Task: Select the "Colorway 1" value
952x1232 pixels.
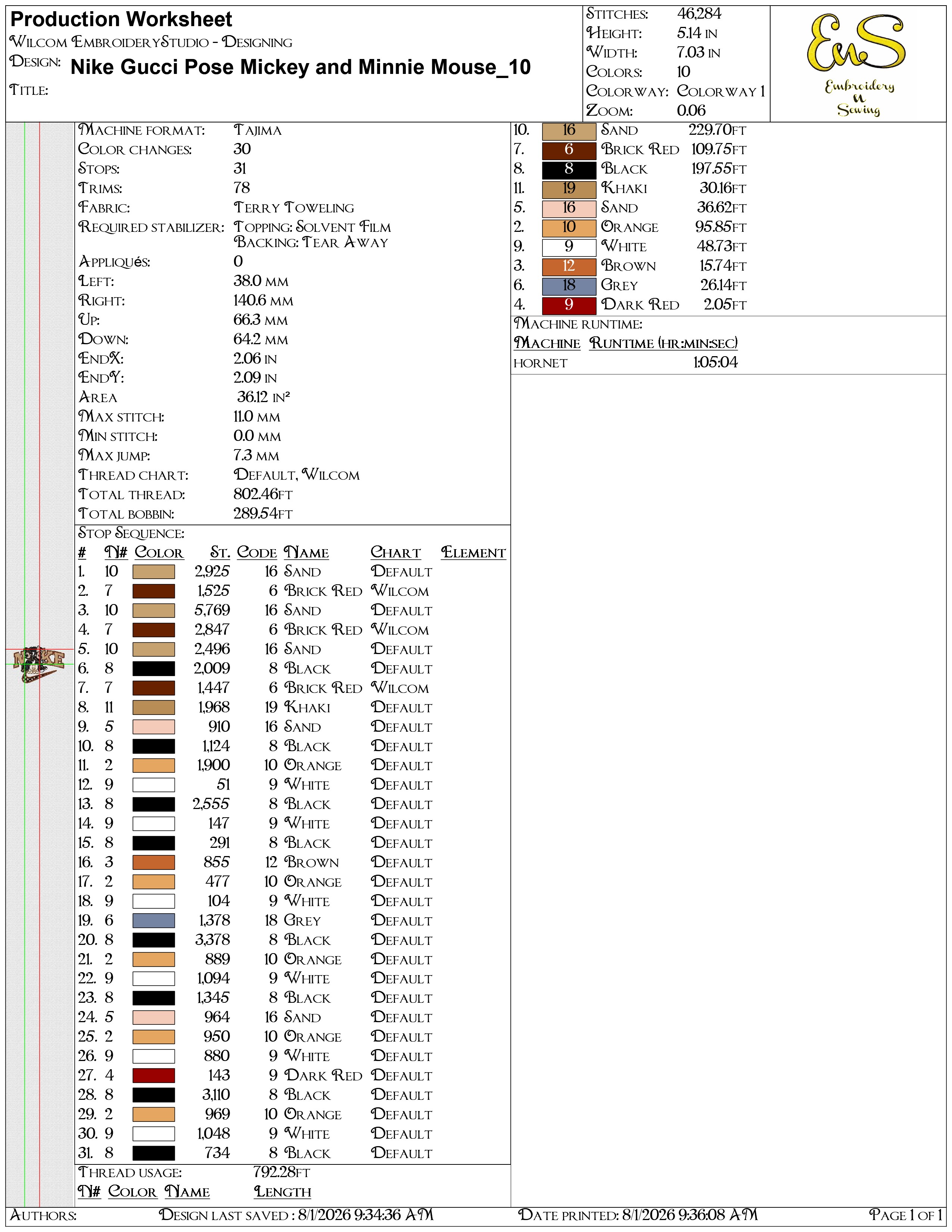Action: click(x=721, y=91)
